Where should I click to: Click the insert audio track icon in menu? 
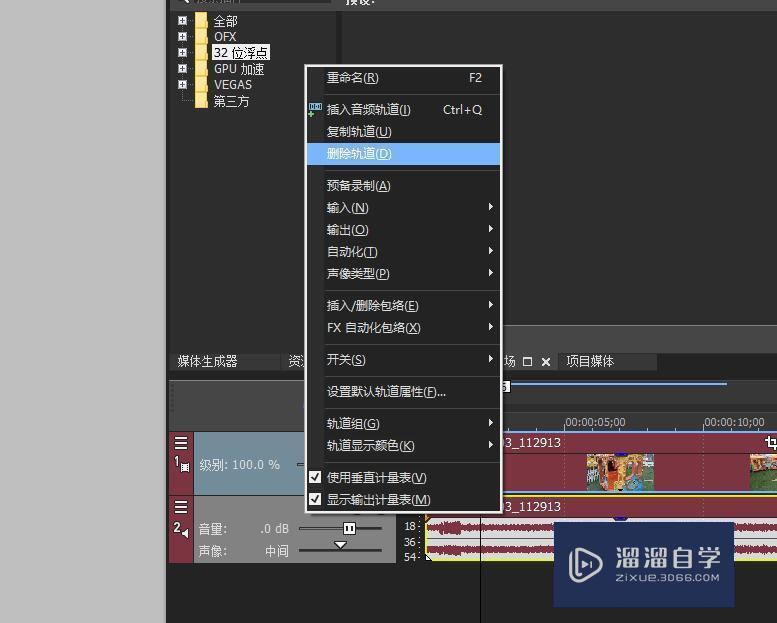tap(315, 110)
